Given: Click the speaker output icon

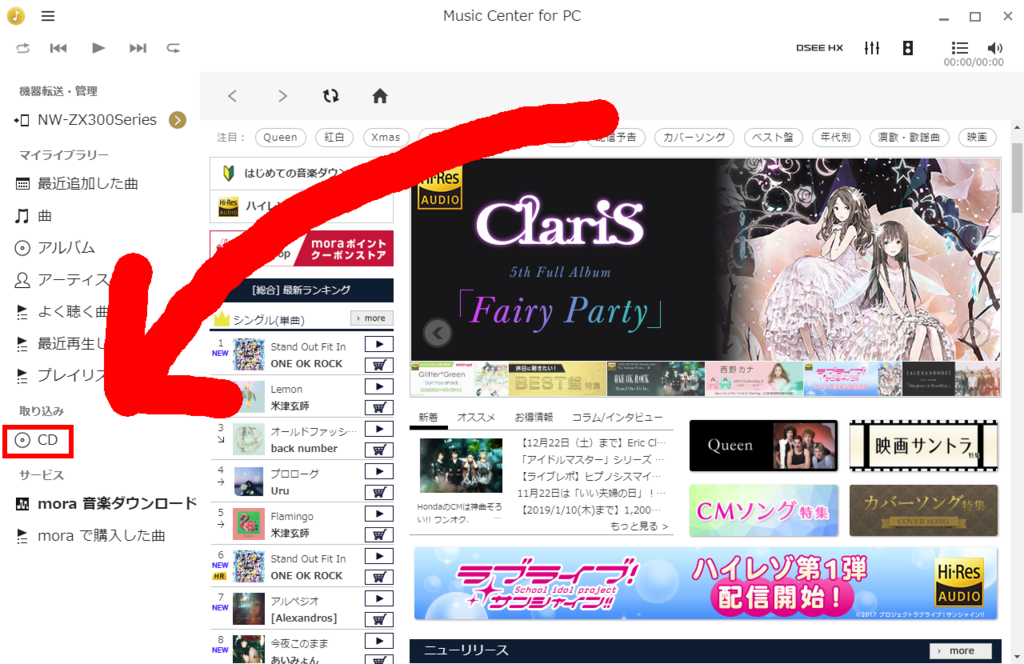Looking at the screenshot, I should (x=908, y=48).
